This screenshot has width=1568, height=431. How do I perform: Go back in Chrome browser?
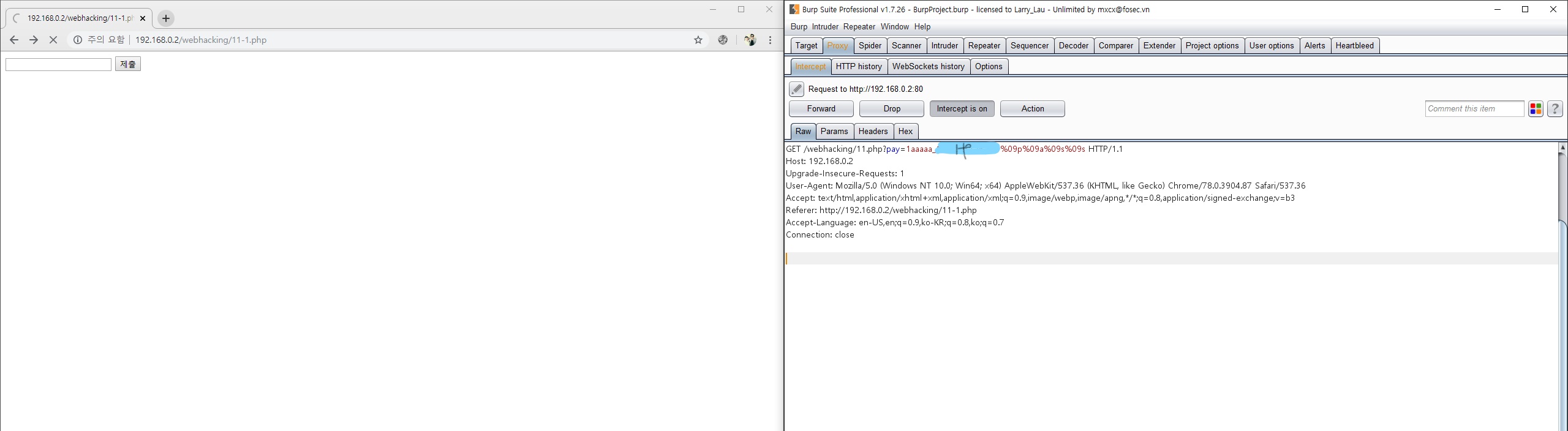(14, 40)
